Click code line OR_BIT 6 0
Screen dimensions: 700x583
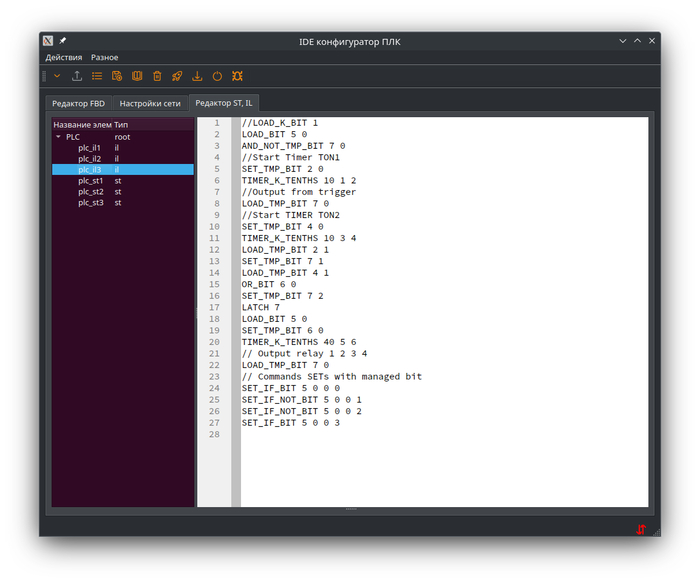(x=269, y=284)
